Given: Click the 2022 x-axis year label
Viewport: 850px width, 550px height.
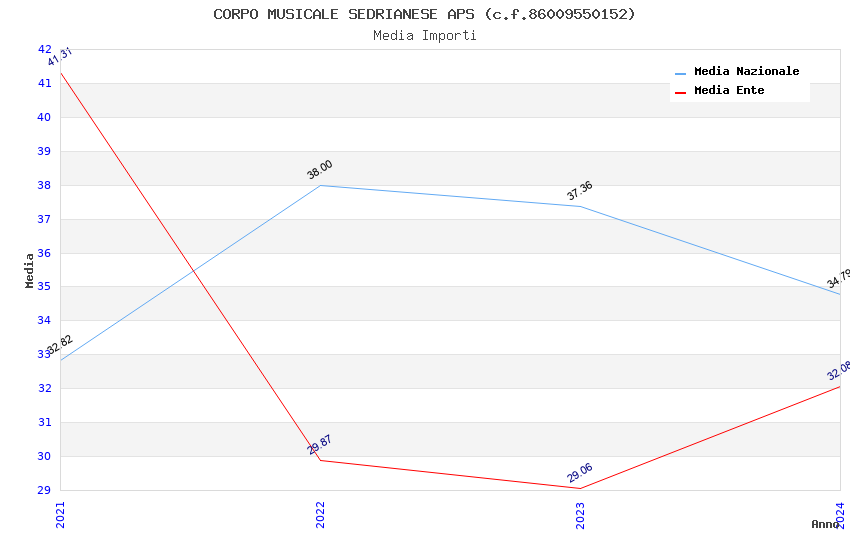Looking at the screenshot, I should point(320,514).
